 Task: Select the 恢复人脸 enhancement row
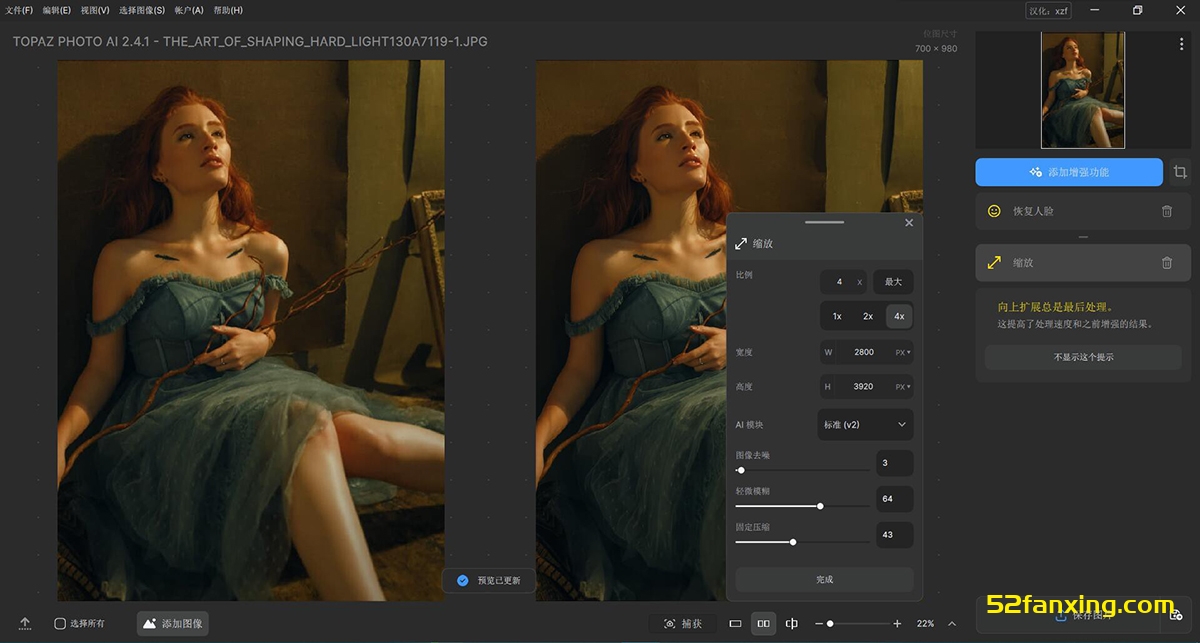pos(1083,211)
